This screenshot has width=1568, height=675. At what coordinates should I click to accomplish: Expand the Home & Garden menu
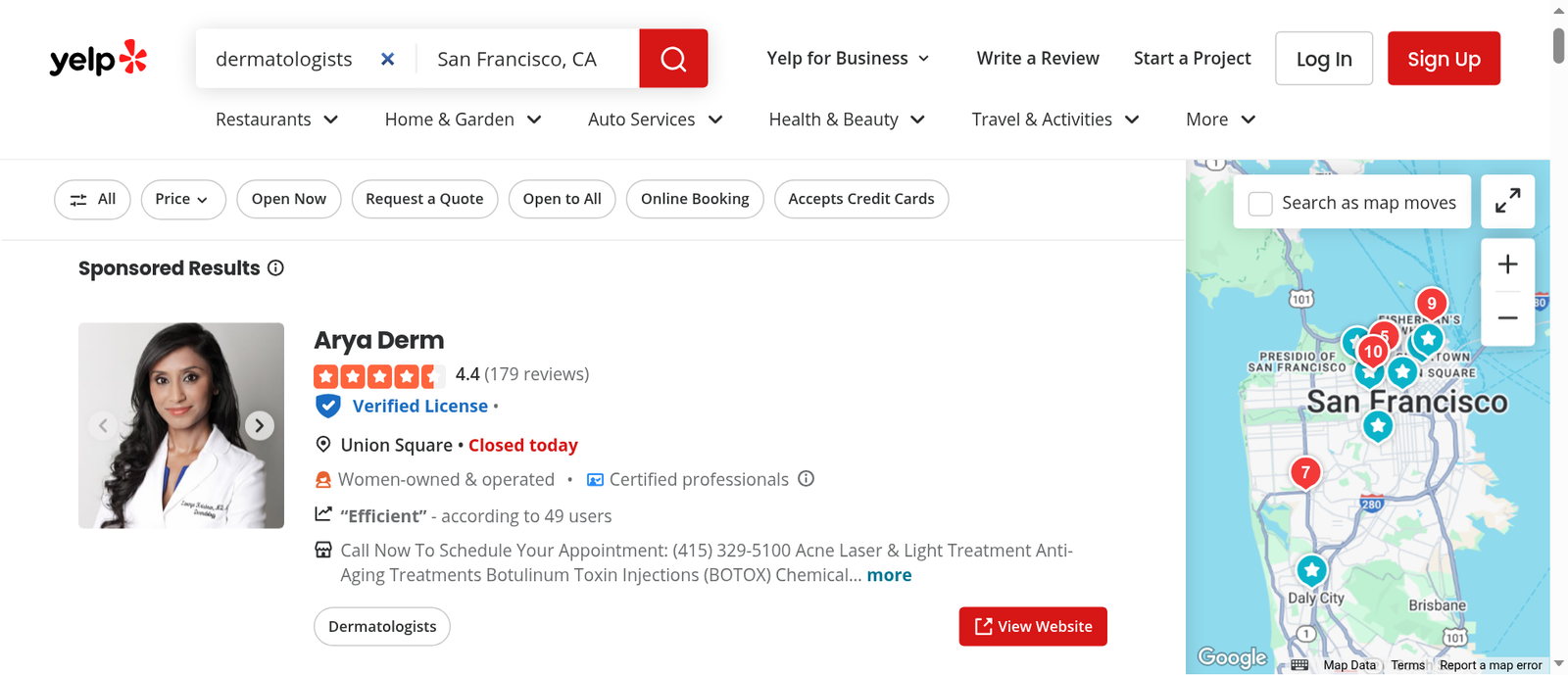[x=463, y=120]
